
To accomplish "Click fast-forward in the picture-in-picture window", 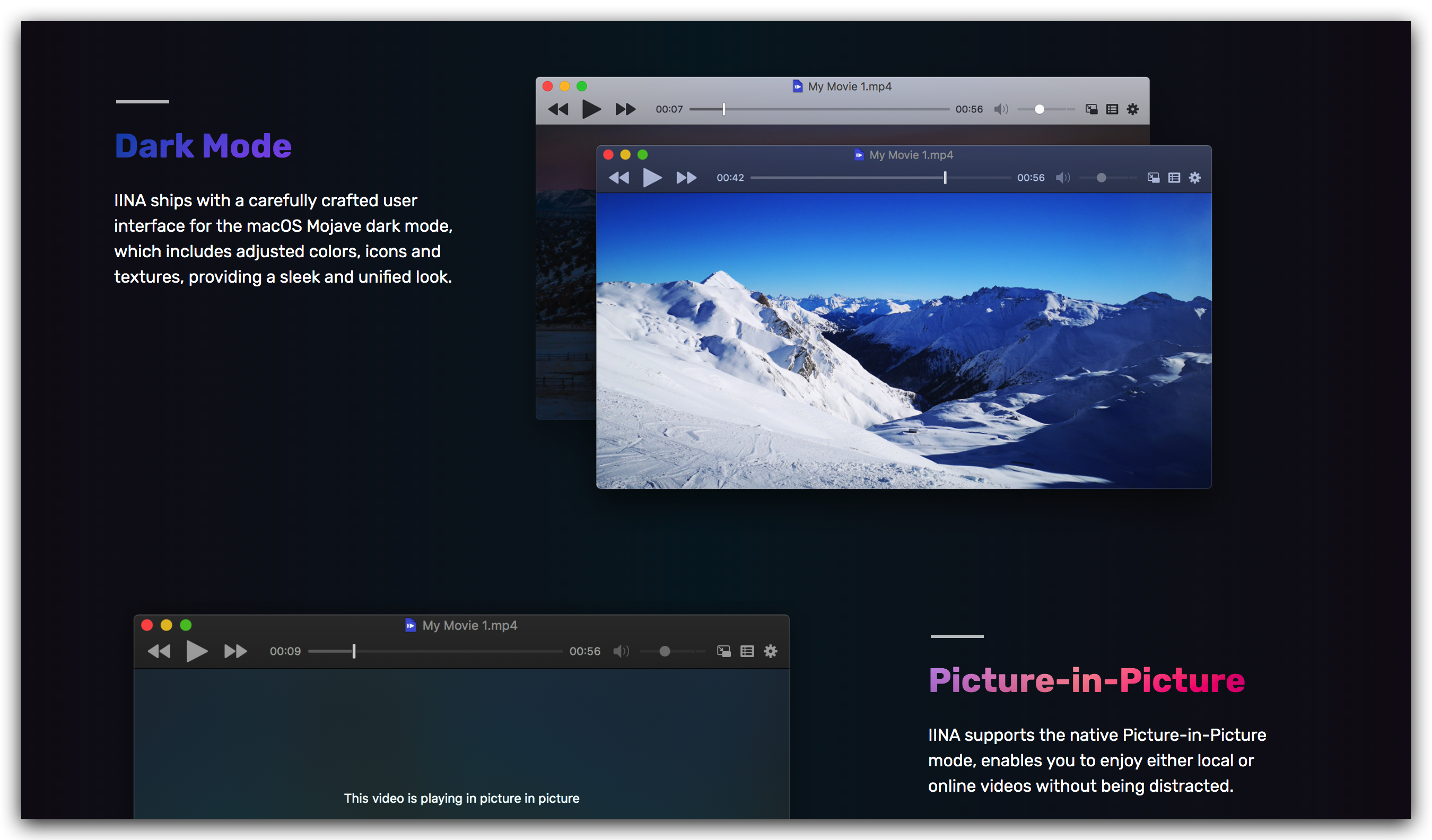I will [x=235, y=651].
